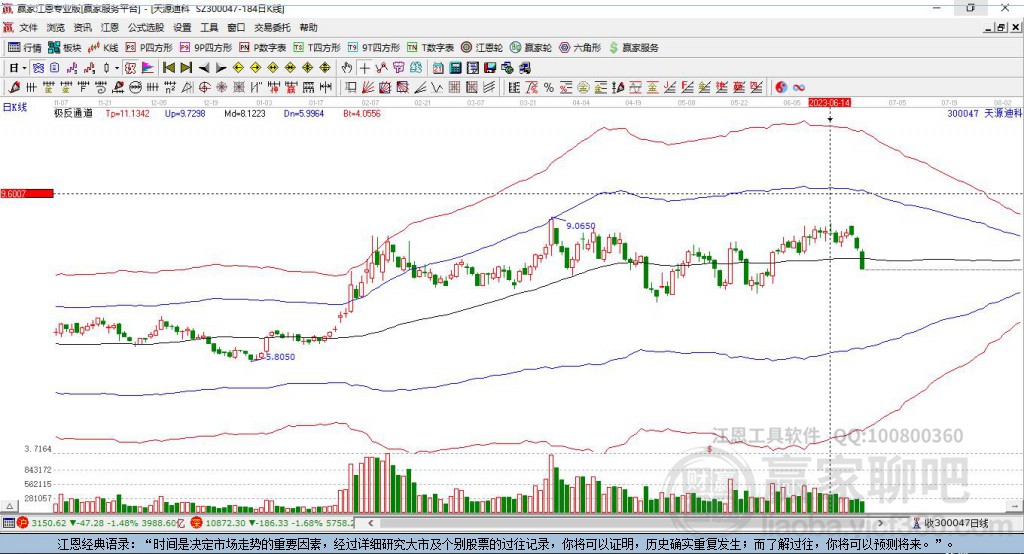Click the 日K线 chart label
The height and width of the screenshot is (554, 1024).
point(15,107)
